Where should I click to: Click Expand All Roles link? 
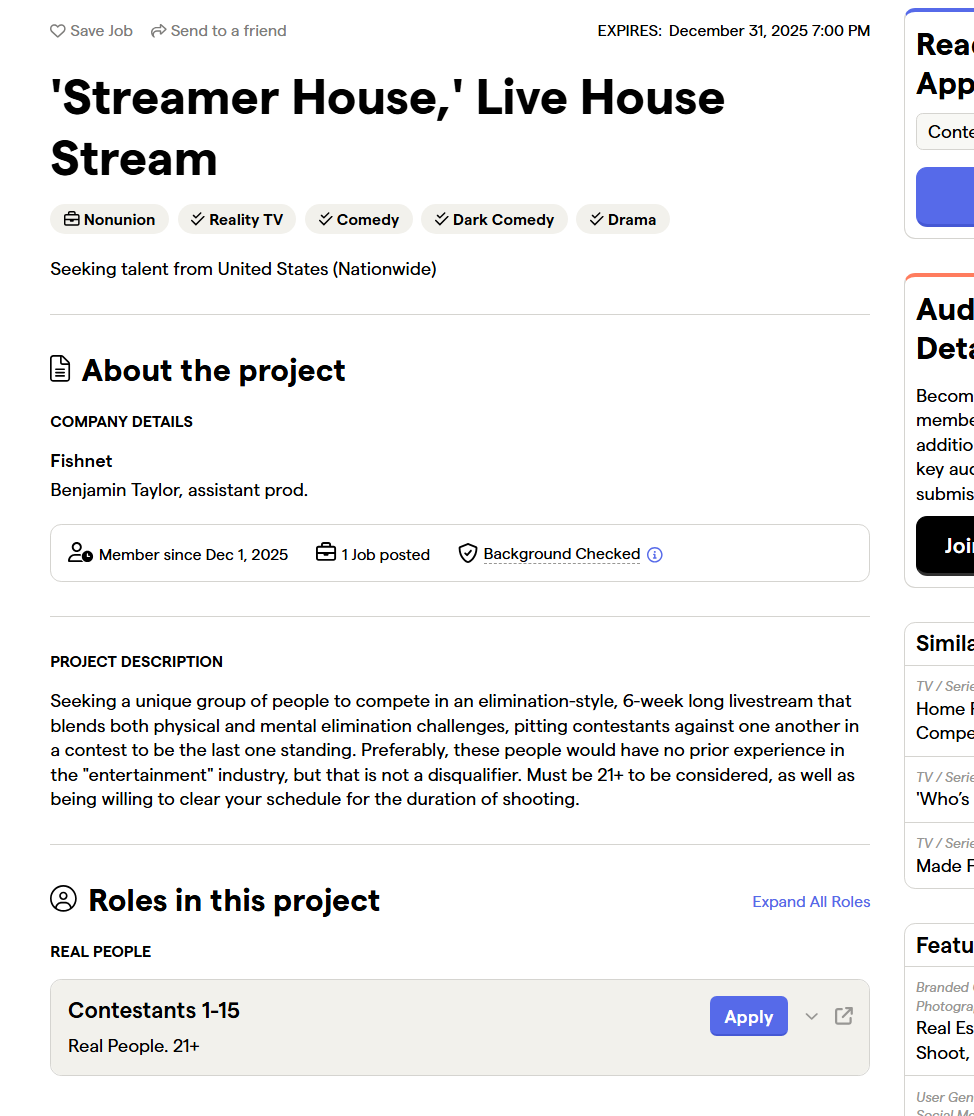click(811, 902)
